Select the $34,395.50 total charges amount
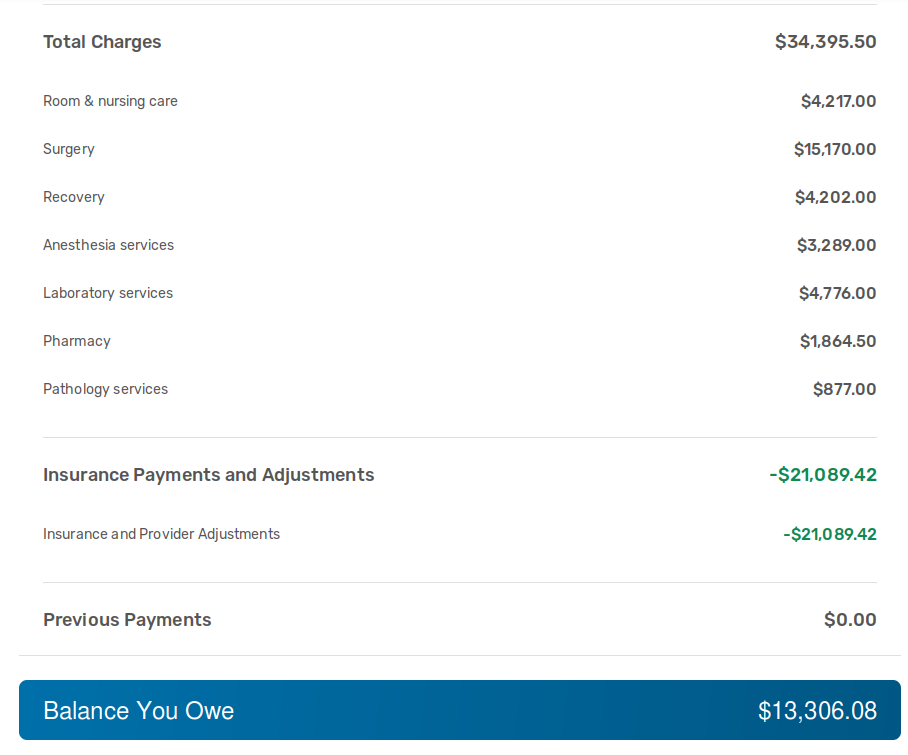The height and width of the screenshot is (755, 908). click(x=825, y=42)
